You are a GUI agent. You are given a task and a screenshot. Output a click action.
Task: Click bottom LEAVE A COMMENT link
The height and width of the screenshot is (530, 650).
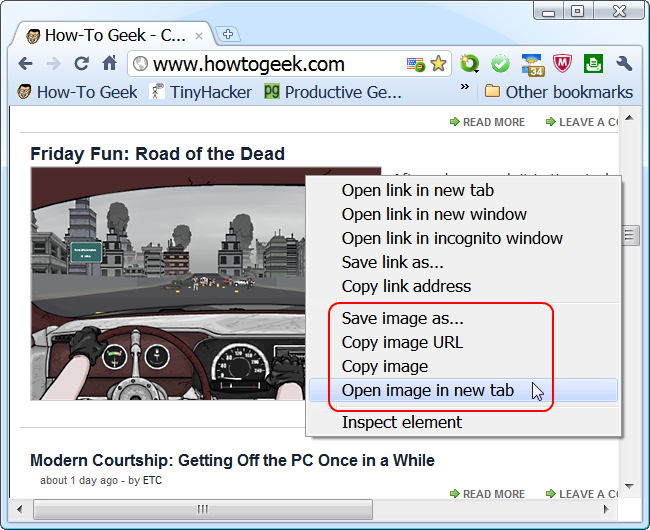(582, 494)
